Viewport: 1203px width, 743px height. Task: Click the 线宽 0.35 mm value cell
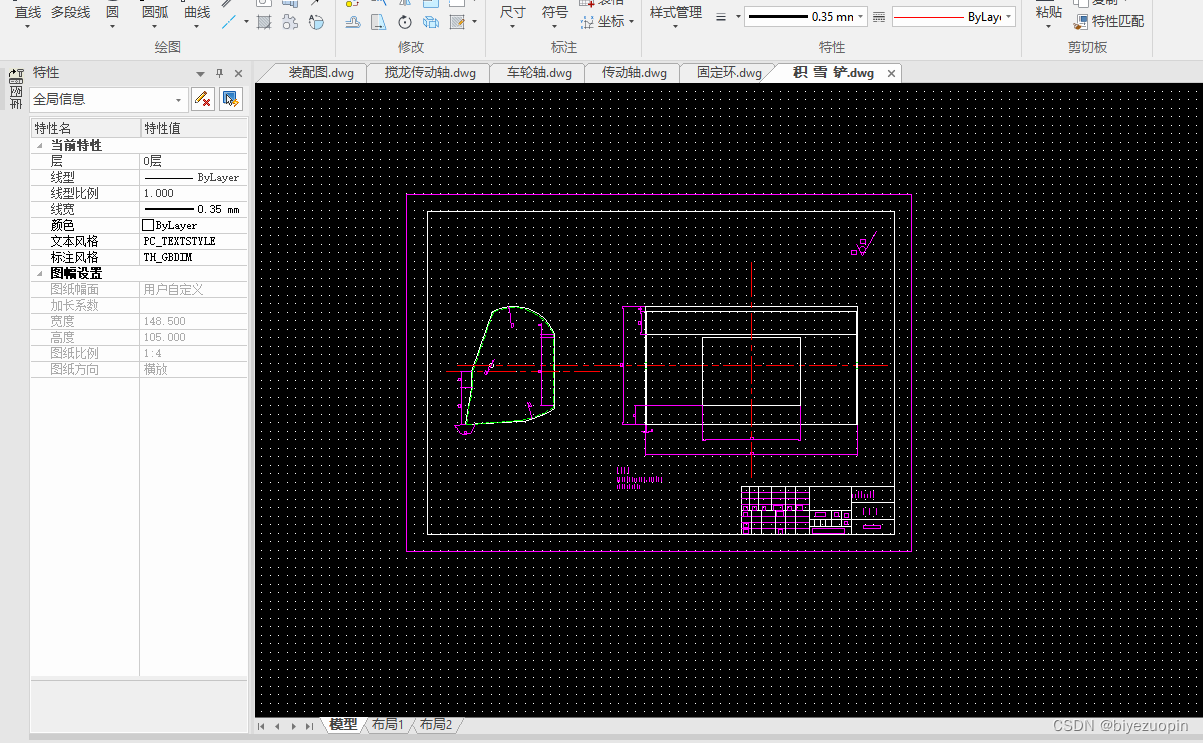tap(193, 209)
